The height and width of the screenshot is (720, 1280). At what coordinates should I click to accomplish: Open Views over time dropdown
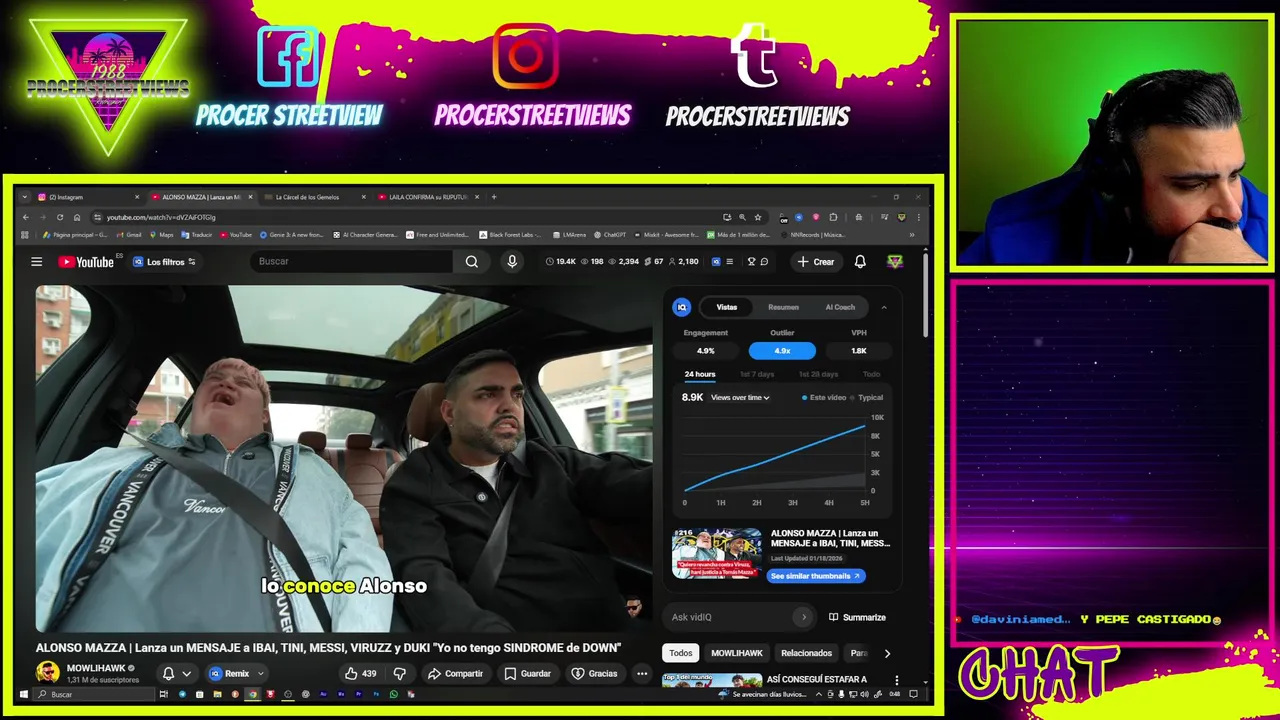pyautogui.click(x=740, y=397)
